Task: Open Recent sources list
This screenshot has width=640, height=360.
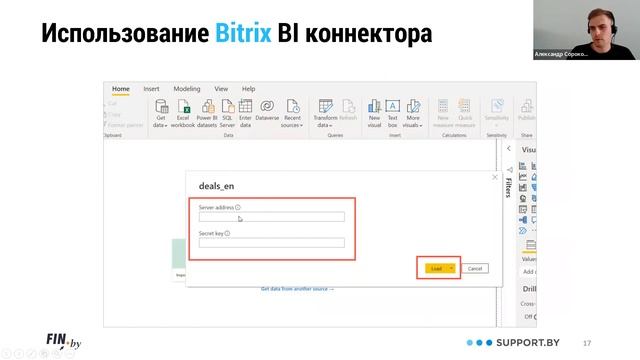Action: [292, 113]
